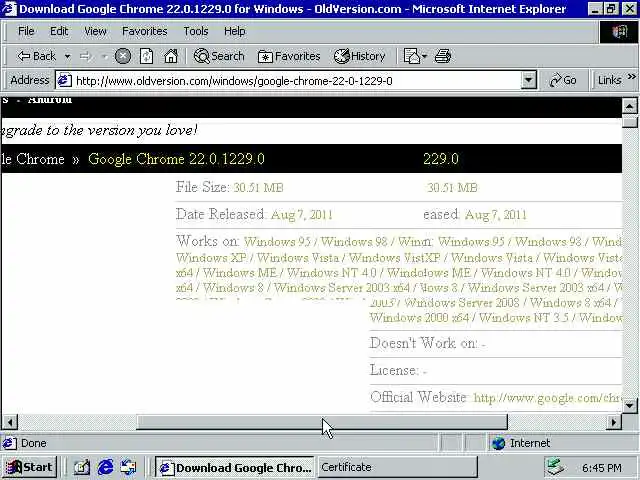Click the Windows Server 2008 link
The image size is (640, 480).
462,303
